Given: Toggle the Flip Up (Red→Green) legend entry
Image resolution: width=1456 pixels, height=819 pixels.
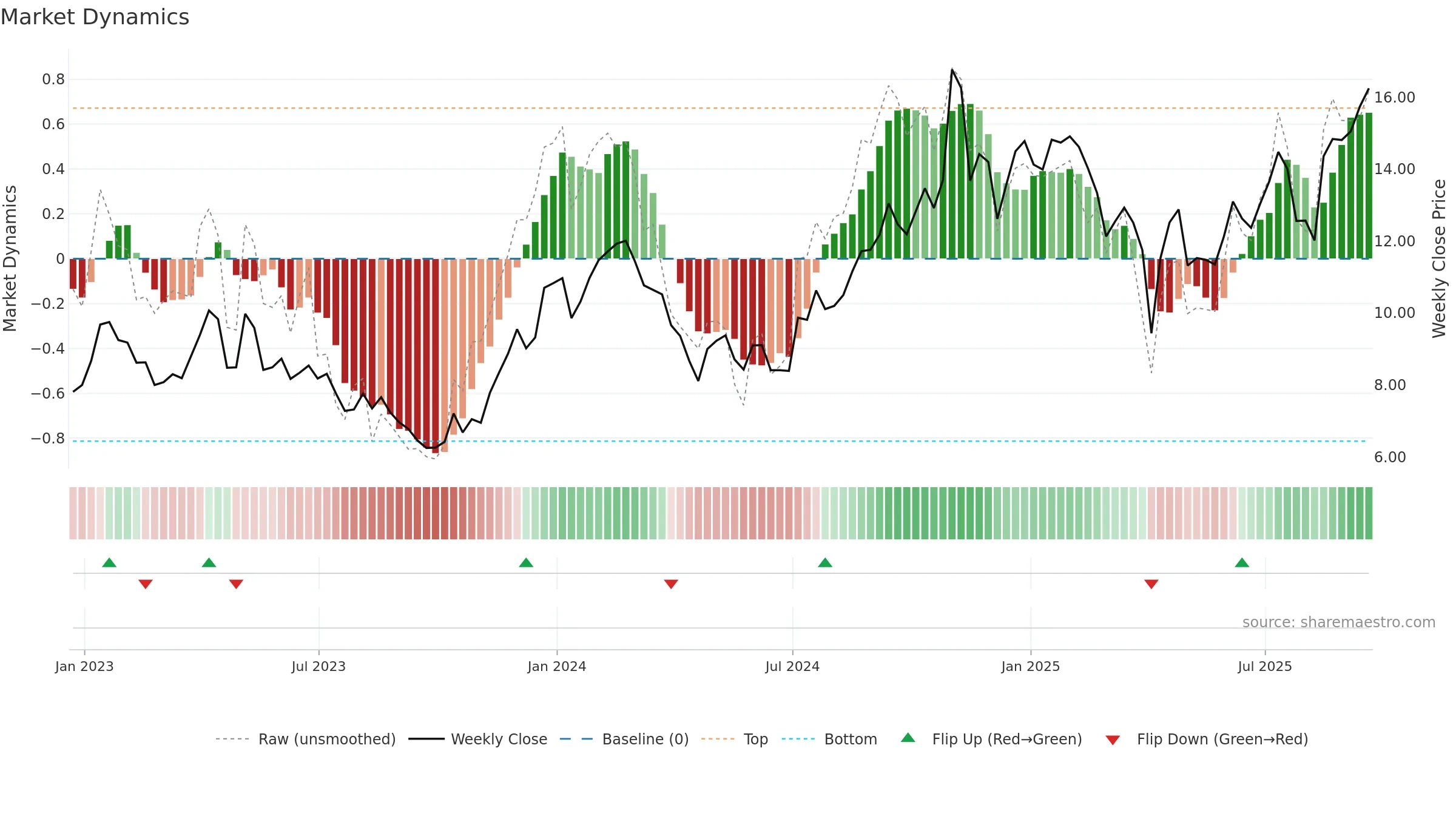Looking at the screenshot, I should (x=991, y=739).
